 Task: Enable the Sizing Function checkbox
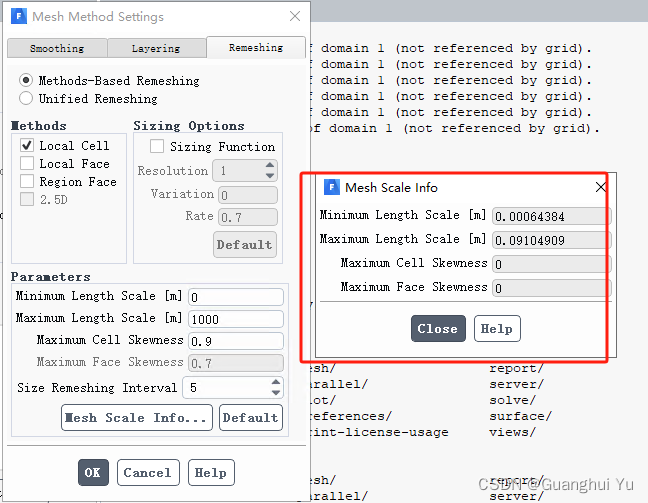(157, 146)
